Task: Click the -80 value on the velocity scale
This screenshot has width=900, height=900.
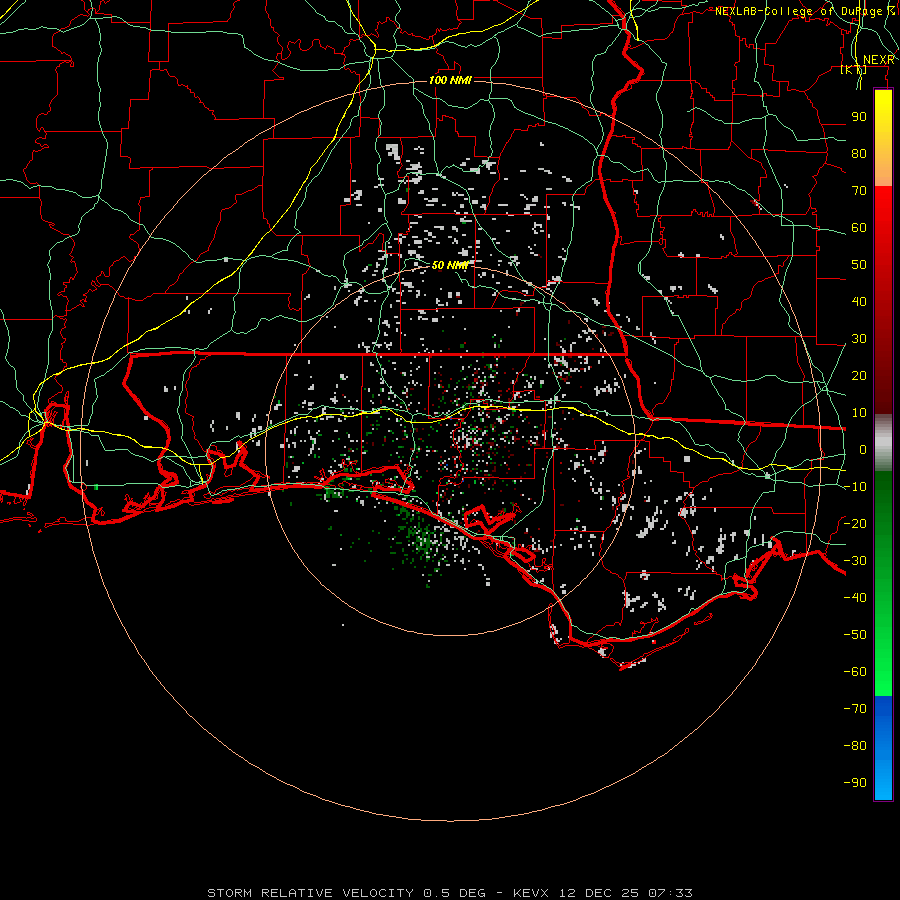Action: click(x=855, y=746)
